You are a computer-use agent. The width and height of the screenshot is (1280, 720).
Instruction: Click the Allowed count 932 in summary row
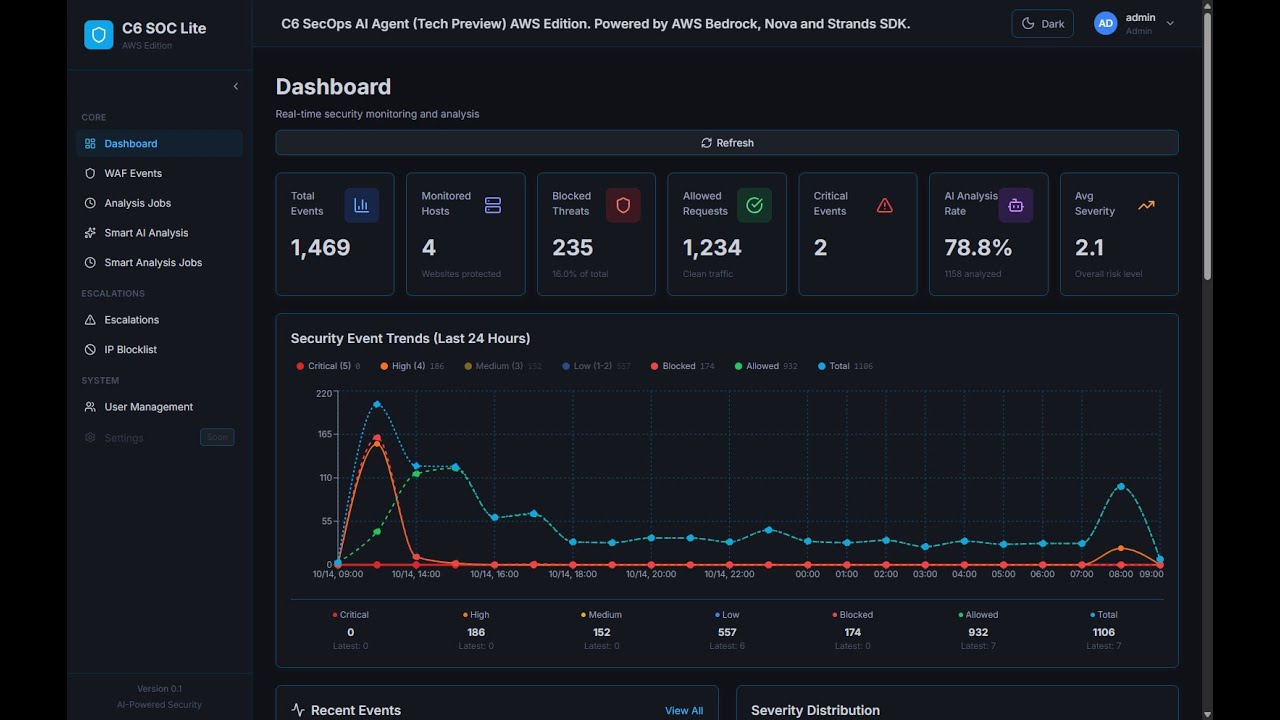pyautogui.click(x=978, y=632)
